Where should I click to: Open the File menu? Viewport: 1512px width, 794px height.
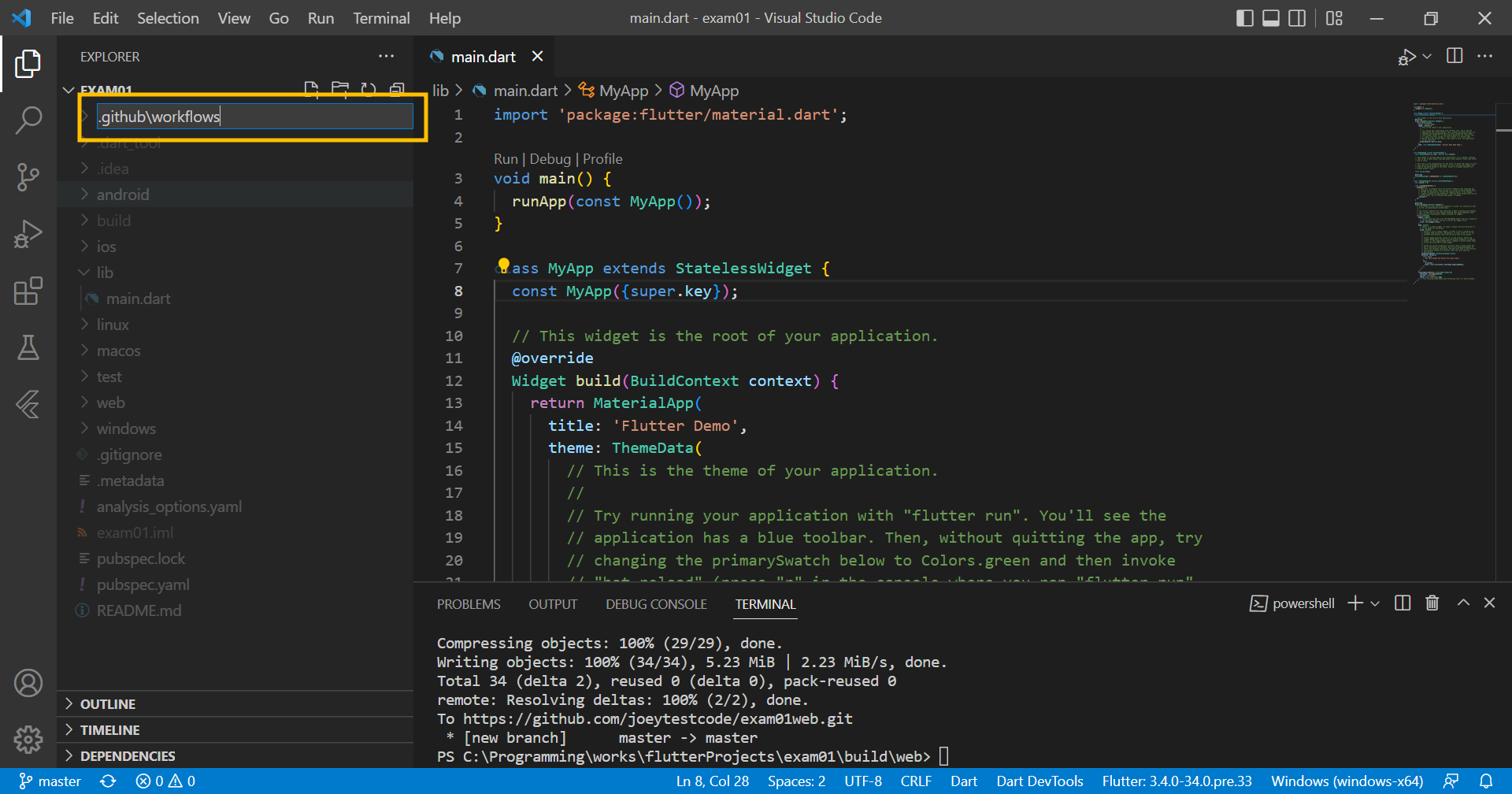pos(62,18)
